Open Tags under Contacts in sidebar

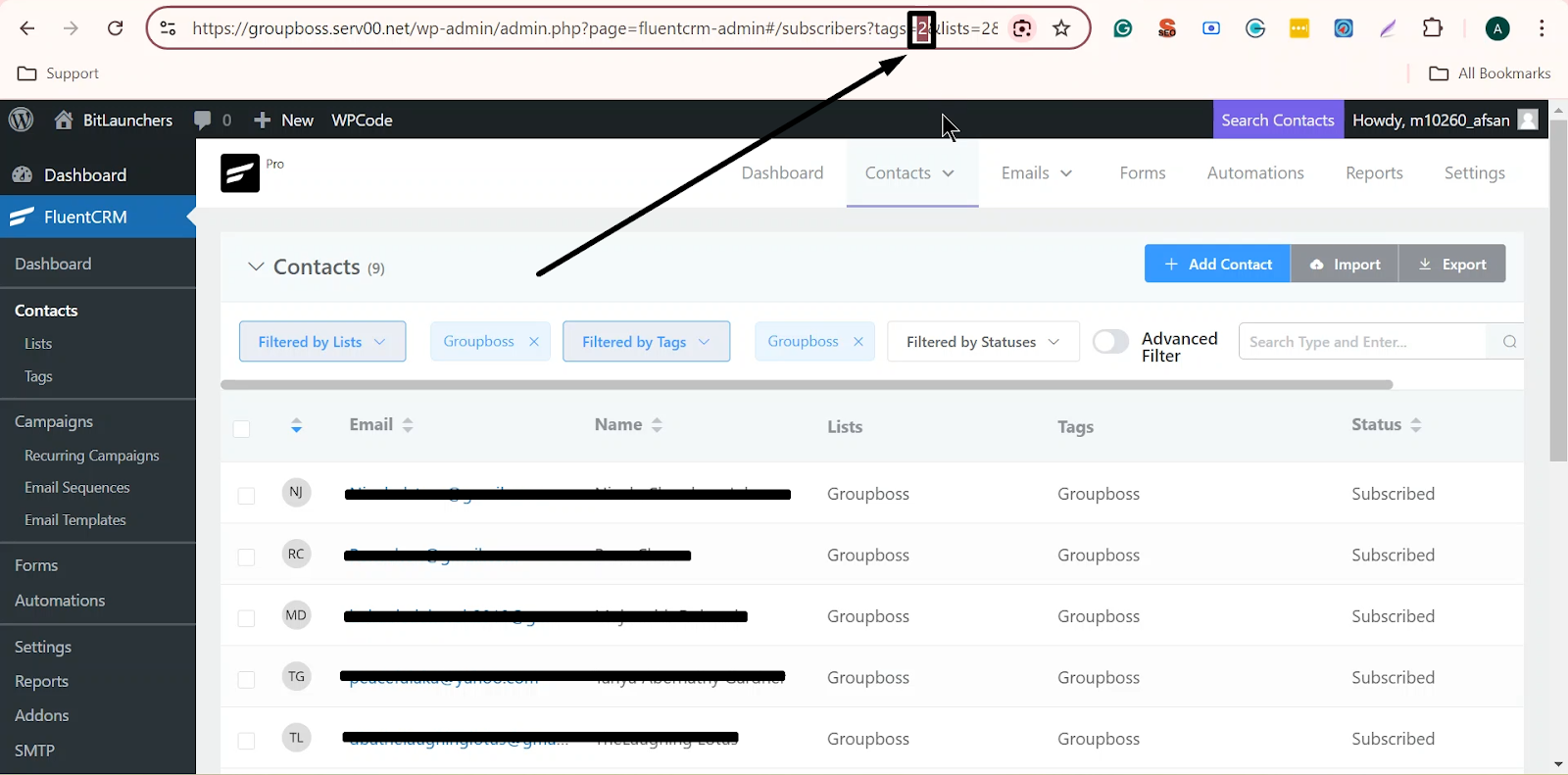pos(38,376)
